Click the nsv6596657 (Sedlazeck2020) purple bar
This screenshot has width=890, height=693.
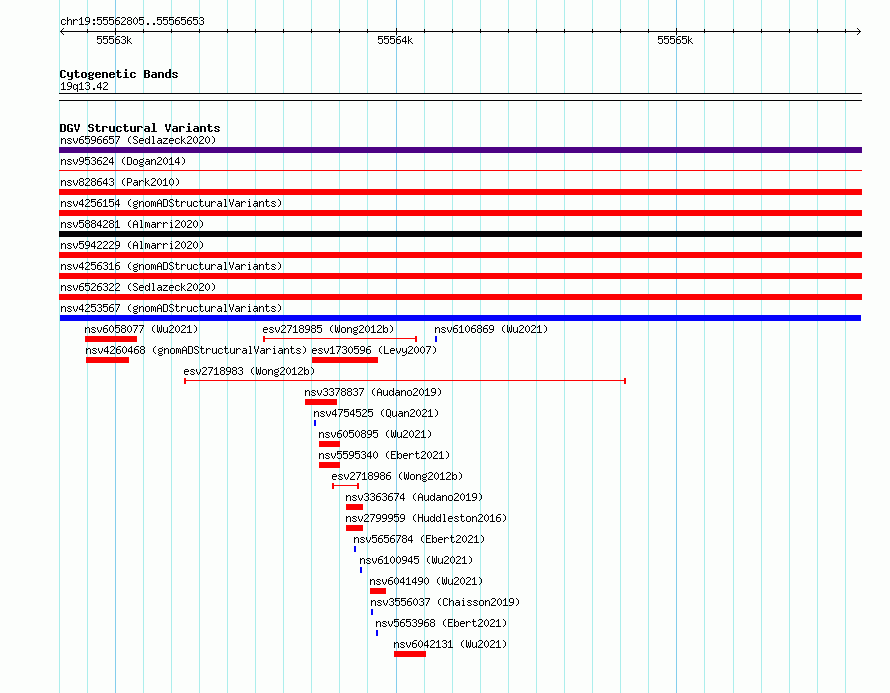[x=460, y=150]
